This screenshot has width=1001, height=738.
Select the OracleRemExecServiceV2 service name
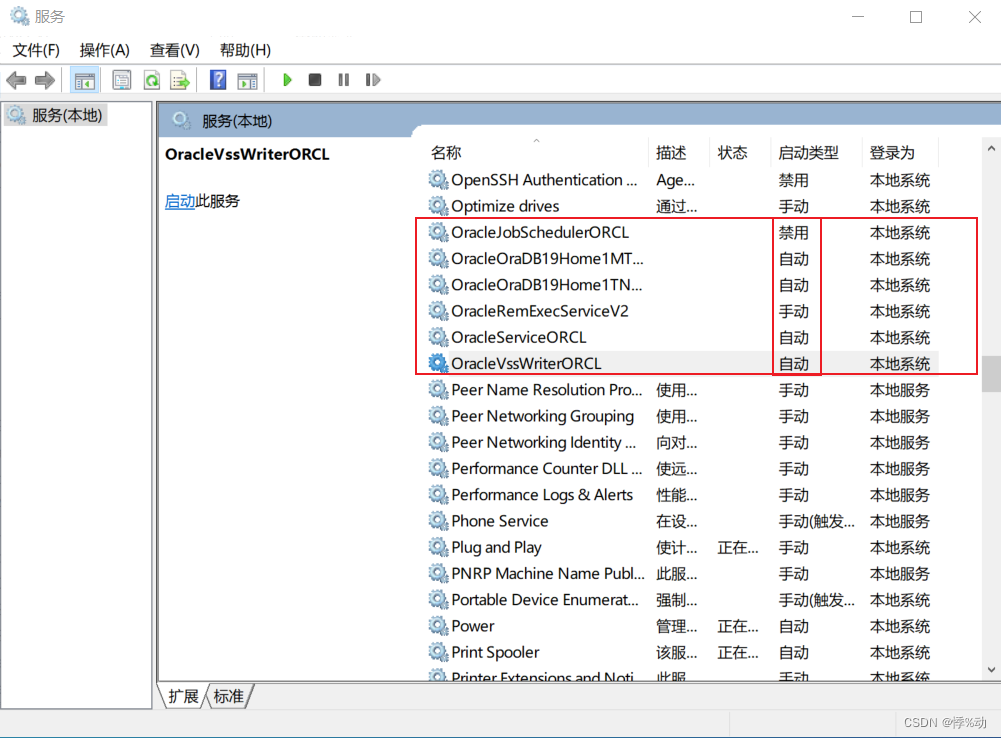540,311
